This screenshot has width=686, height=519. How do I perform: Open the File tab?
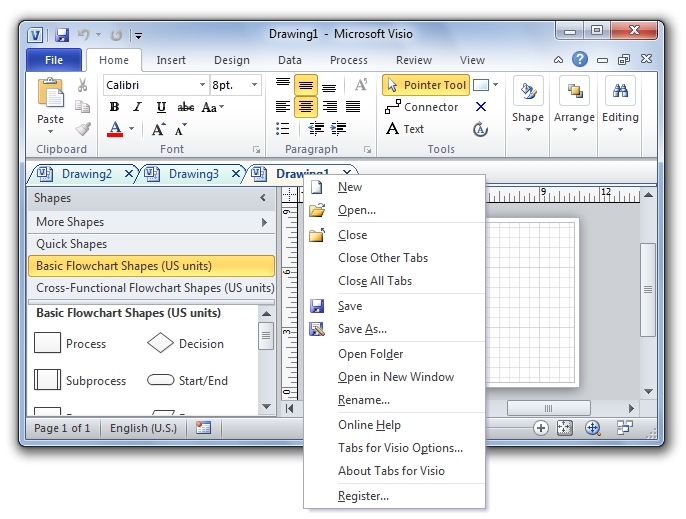point(54,60)
